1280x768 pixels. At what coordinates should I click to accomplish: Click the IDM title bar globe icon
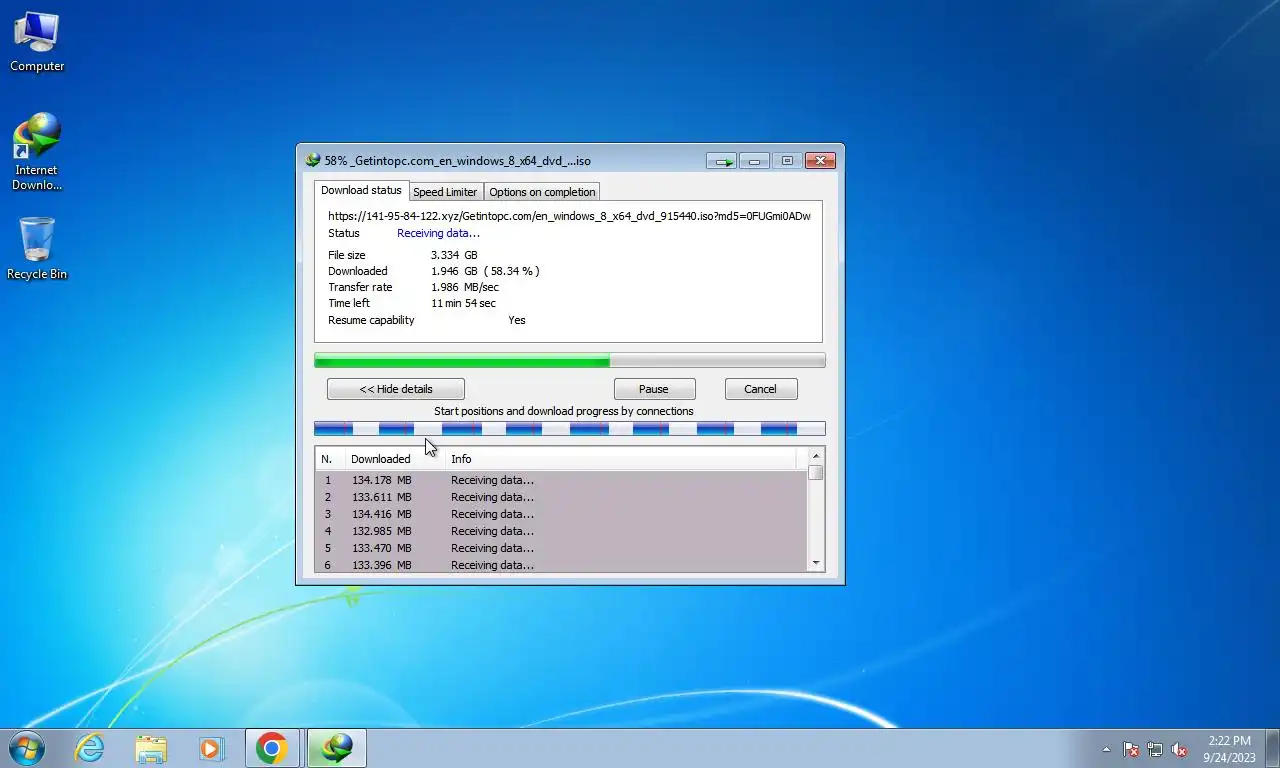312,160
